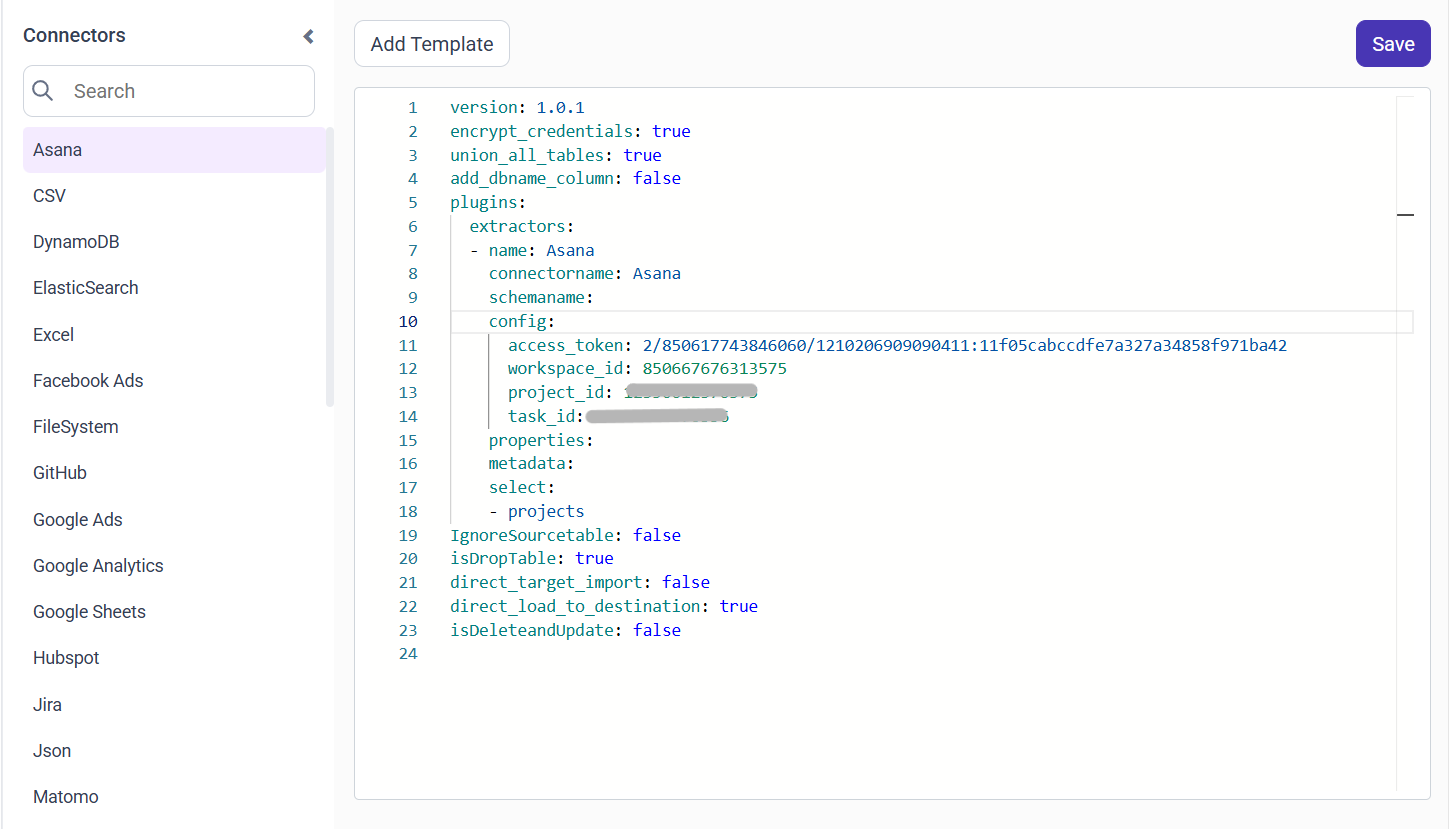Open the Add Template dialog
The height and width of the screenshot is (829, 1449).
(x=431, y=43)
